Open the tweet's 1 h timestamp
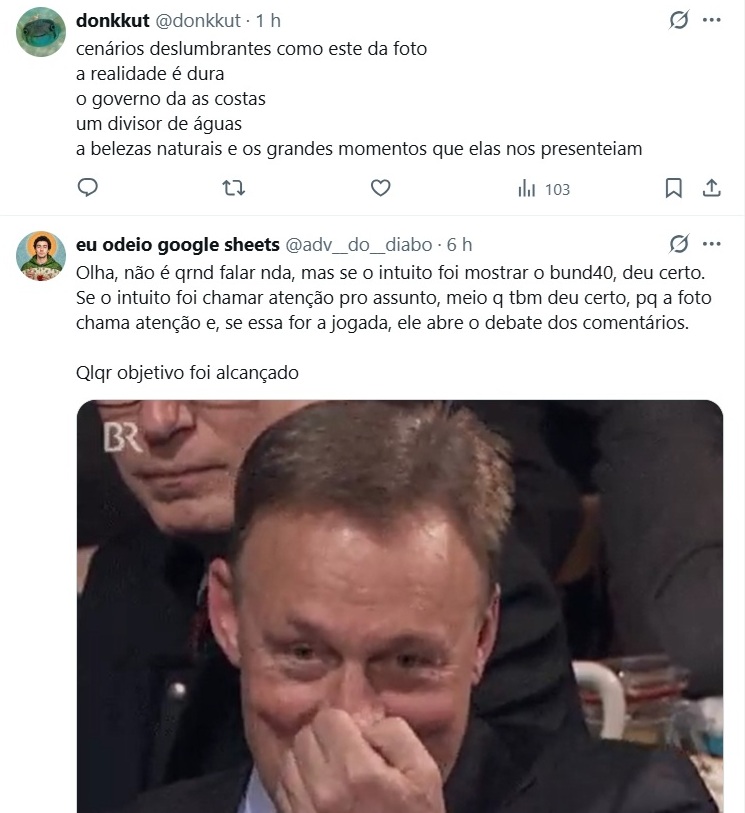 click(269, 20)
